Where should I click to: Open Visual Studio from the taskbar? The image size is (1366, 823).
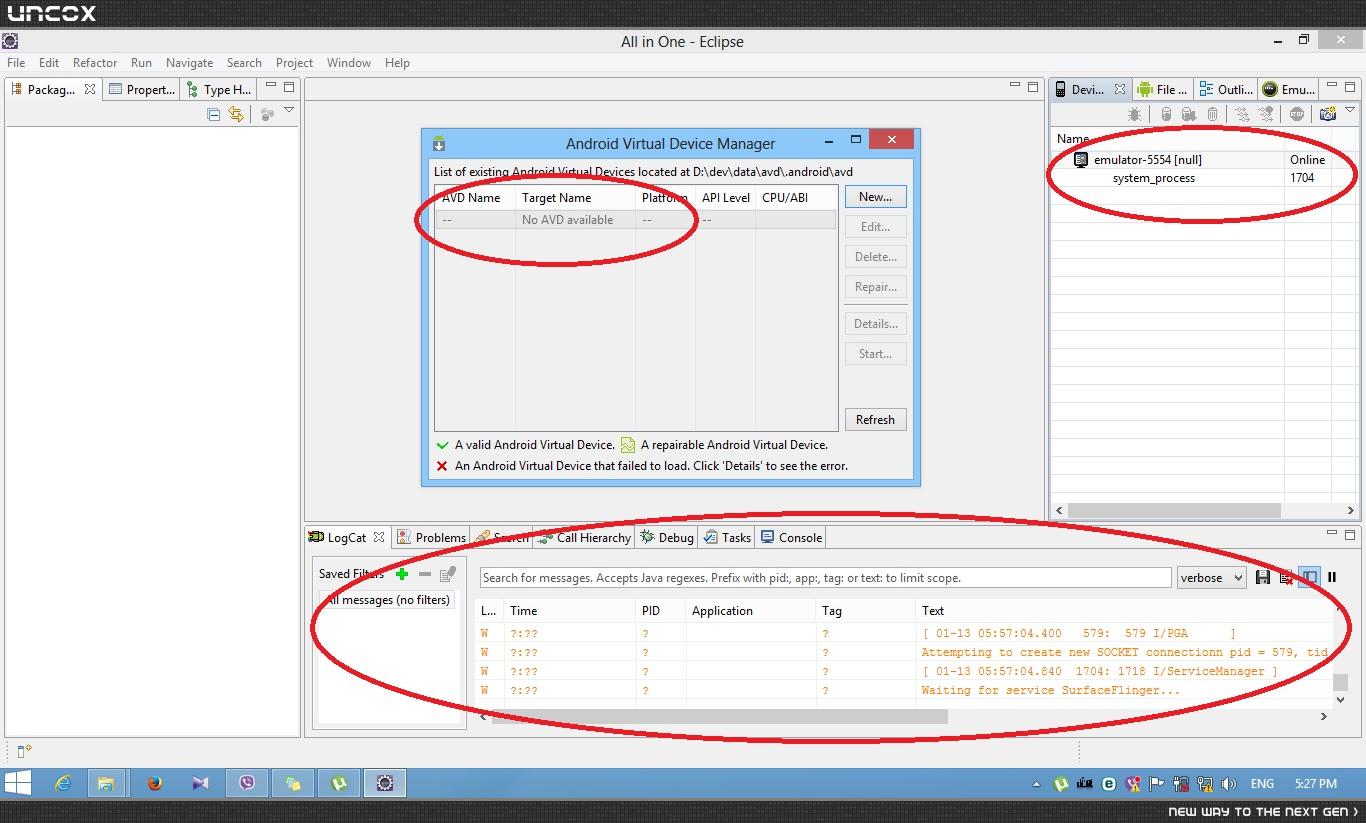[201, 783]
